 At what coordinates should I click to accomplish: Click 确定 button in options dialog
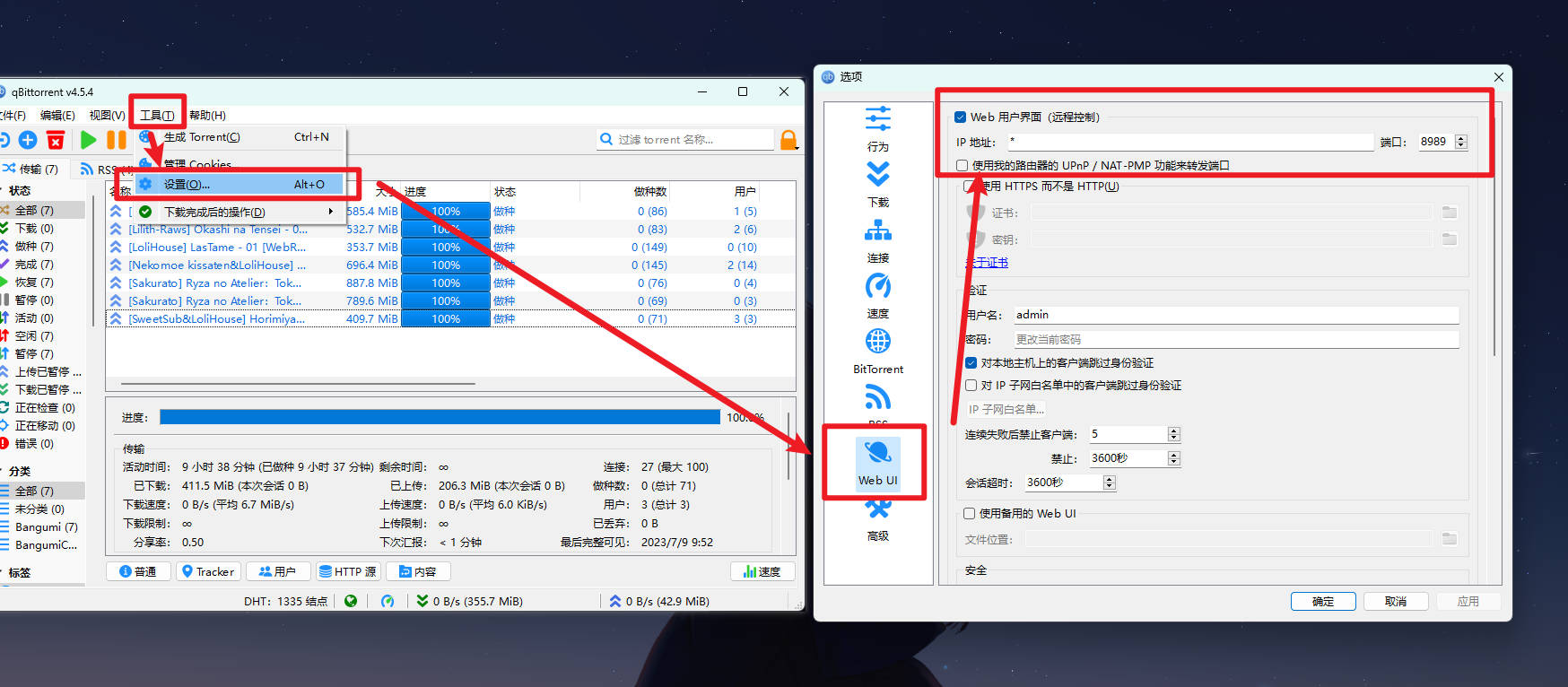coord(1323,601)
